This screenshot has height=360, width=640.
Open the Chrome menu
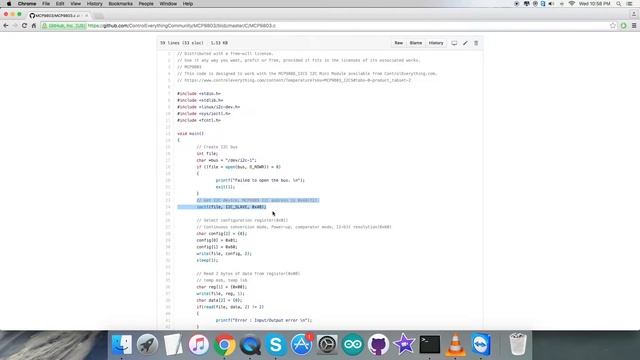27,4
